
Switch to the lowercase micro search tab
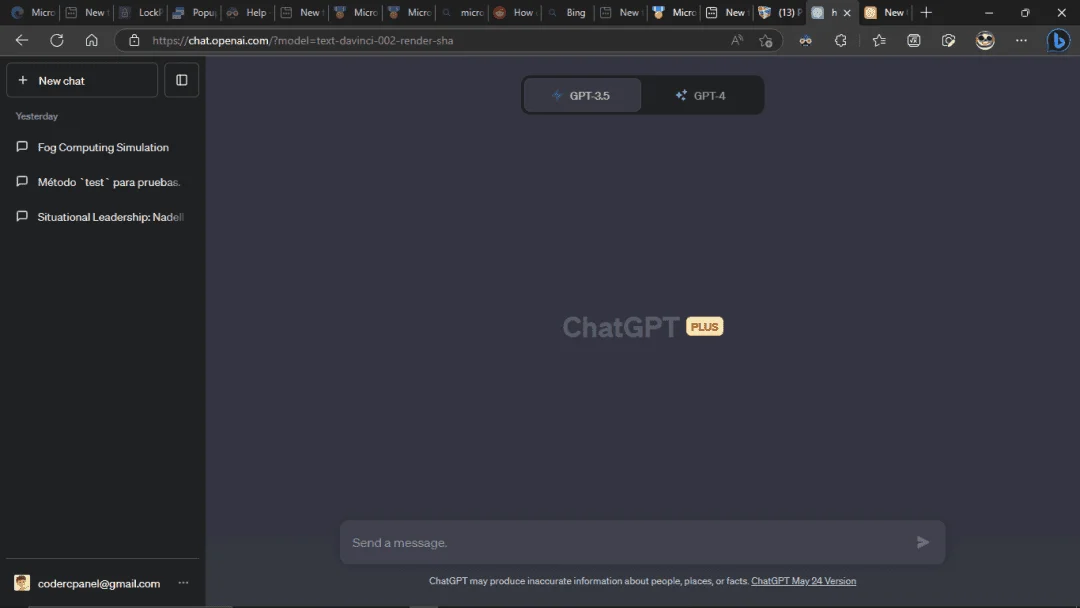(464, 12)
